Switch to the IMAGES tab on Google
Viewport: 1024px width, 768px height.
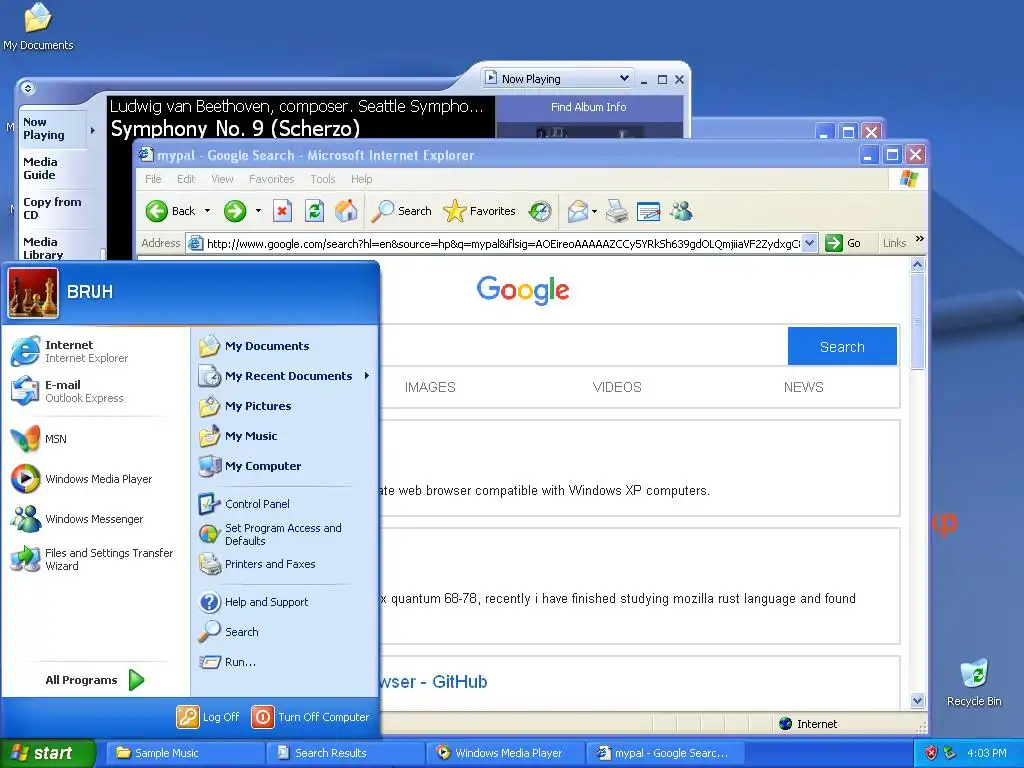coord(430,387)
